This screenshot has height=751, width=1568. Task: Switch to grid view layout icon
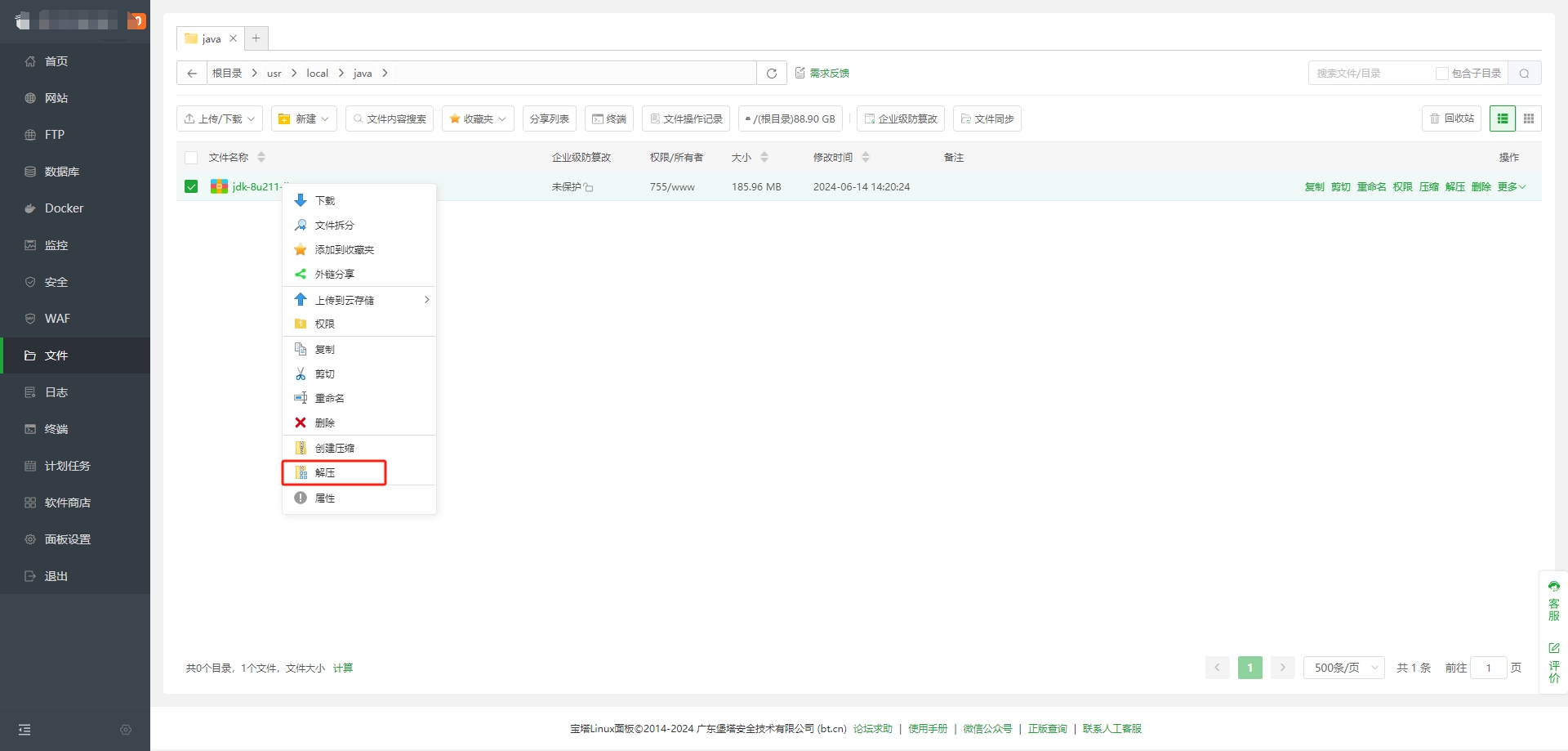pyautogui.click(x=1528, y=118)
